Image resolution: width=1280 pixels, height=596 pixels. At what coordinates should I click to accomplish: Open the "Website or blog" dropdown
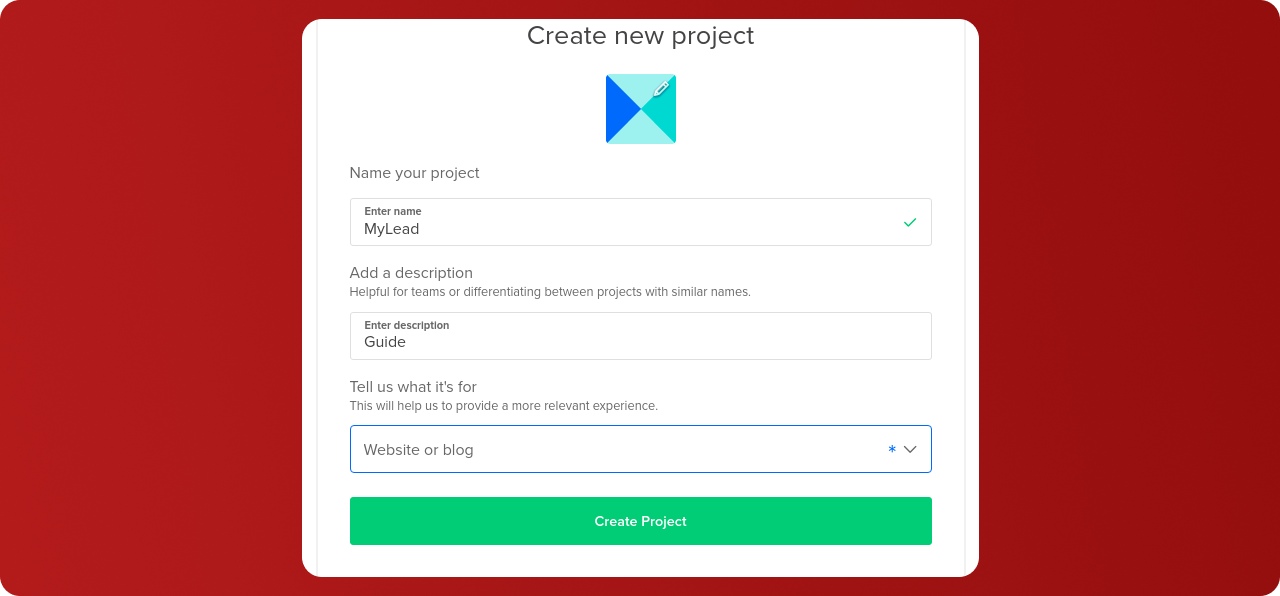[x=620, y=449]
